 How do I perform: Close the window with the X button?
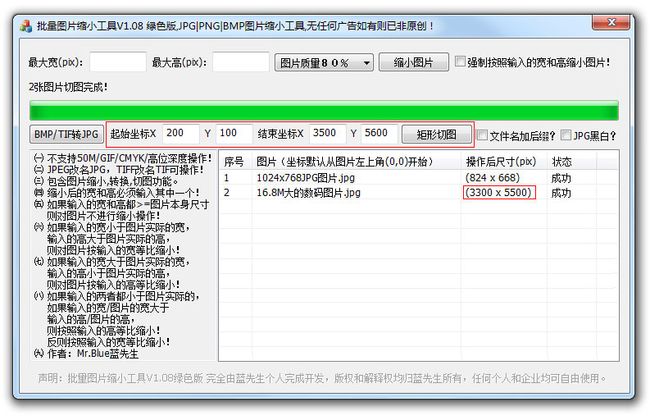pyautogui.click(x=611, y=22)
